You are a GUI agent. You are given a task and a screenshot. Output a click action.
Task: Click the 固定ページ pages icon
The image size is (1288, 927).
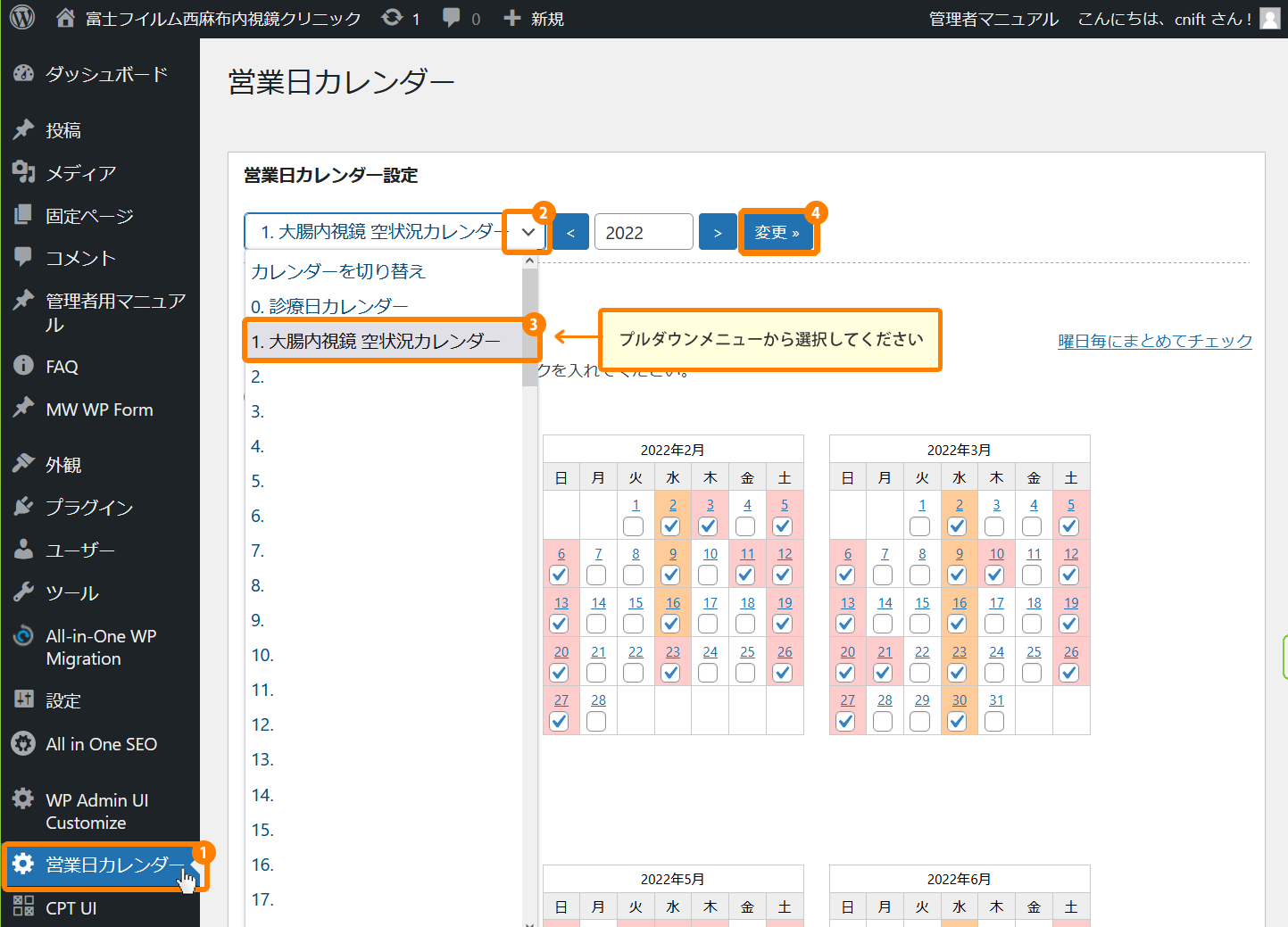point(24,215)
